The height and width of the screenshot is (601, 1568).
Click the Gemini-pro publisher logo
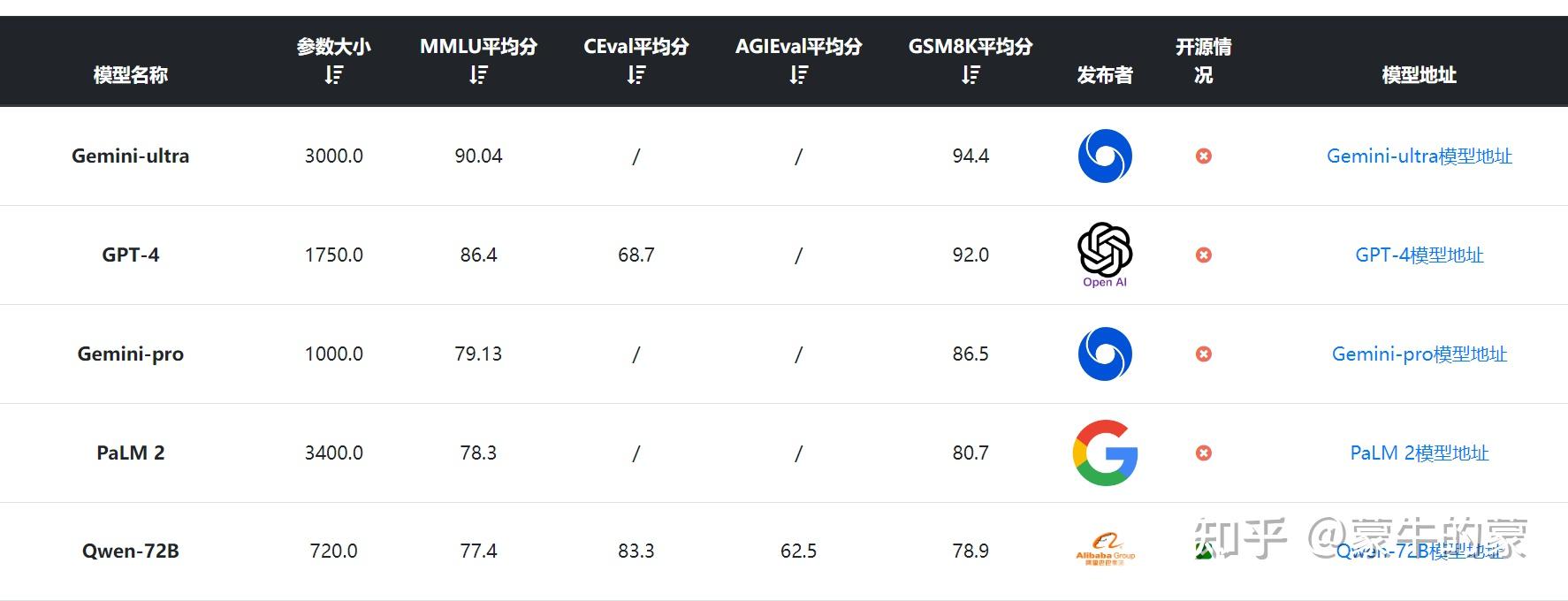[x=1105, y=354]
